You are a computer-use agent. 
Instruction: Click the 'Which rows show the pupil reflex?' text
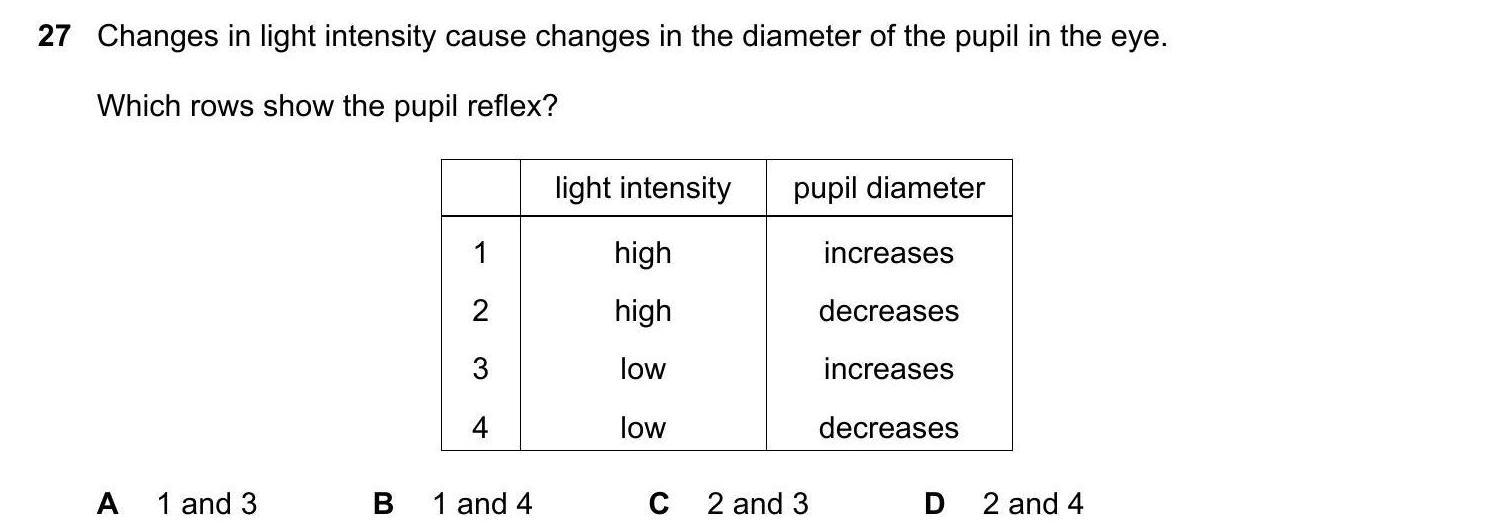(x=326, y=105)
